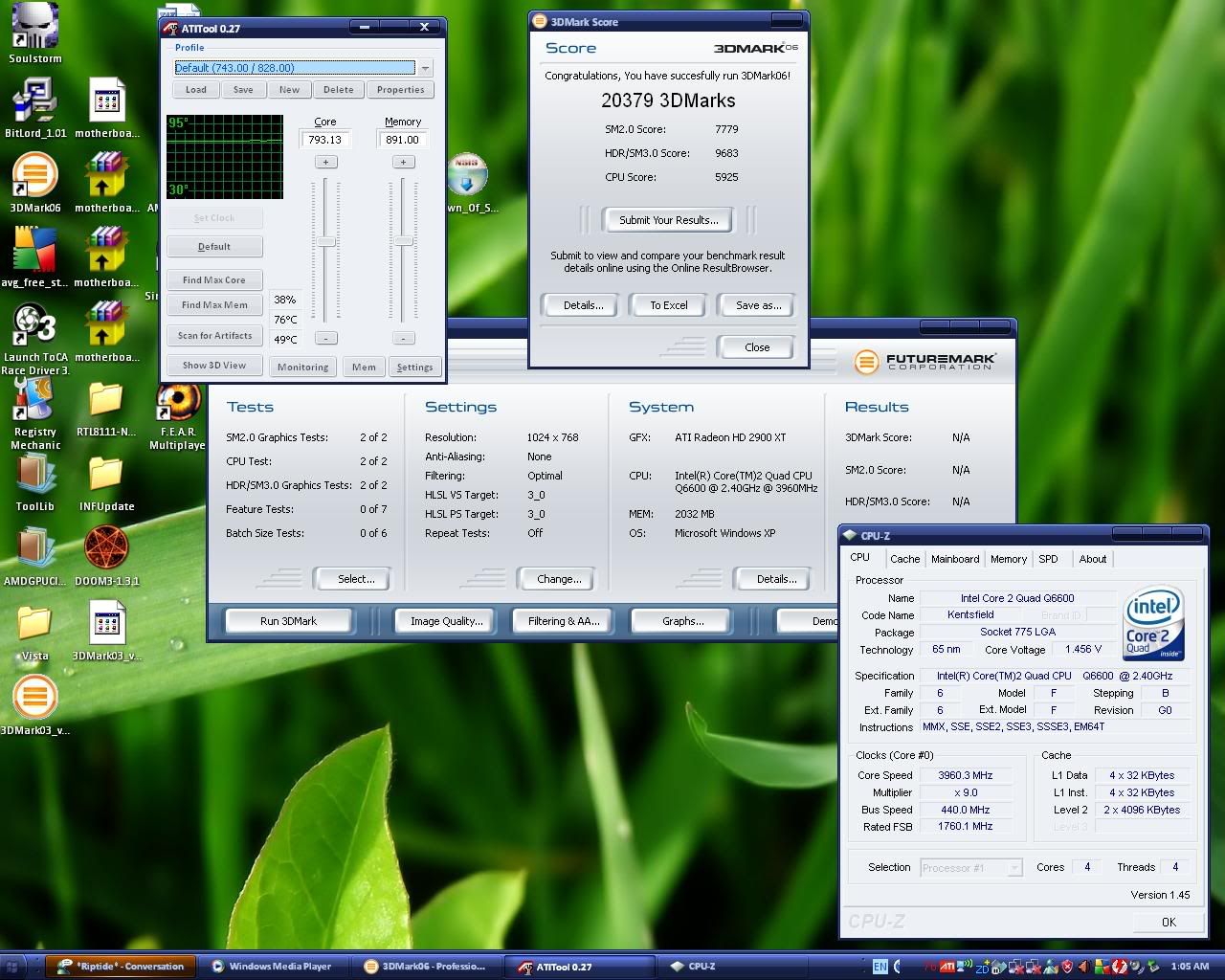Adjust the Memory clock slider in ATITool
1225x980 pixels.
(404, 242)
